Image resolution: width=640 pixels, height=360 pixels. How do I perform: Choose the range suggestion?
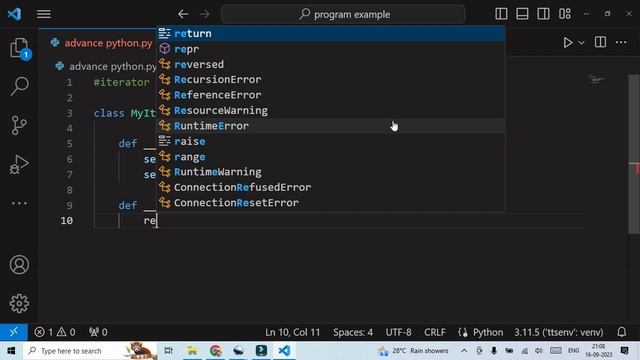pos(331,157)
